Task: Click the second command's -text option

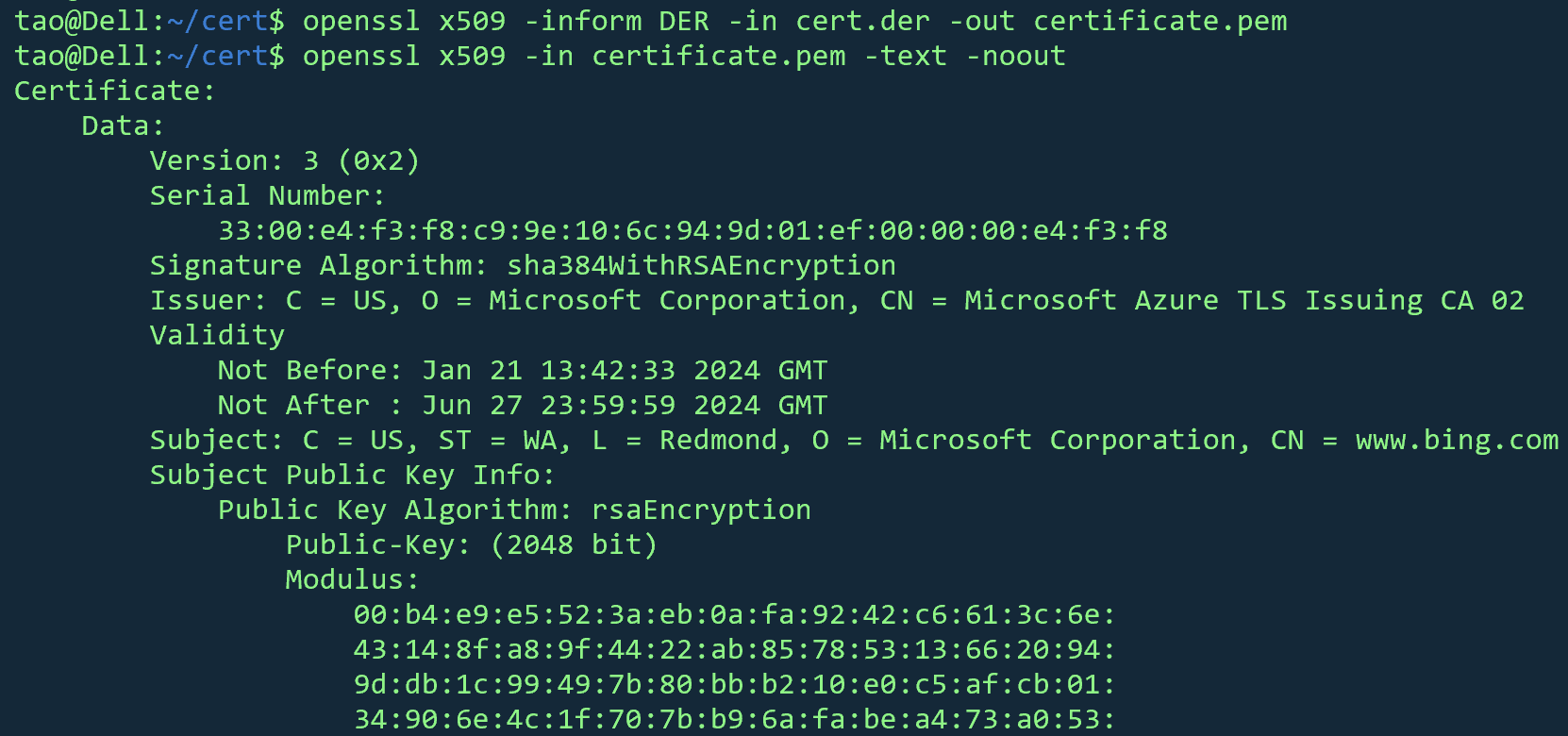Action: point(906,56)
